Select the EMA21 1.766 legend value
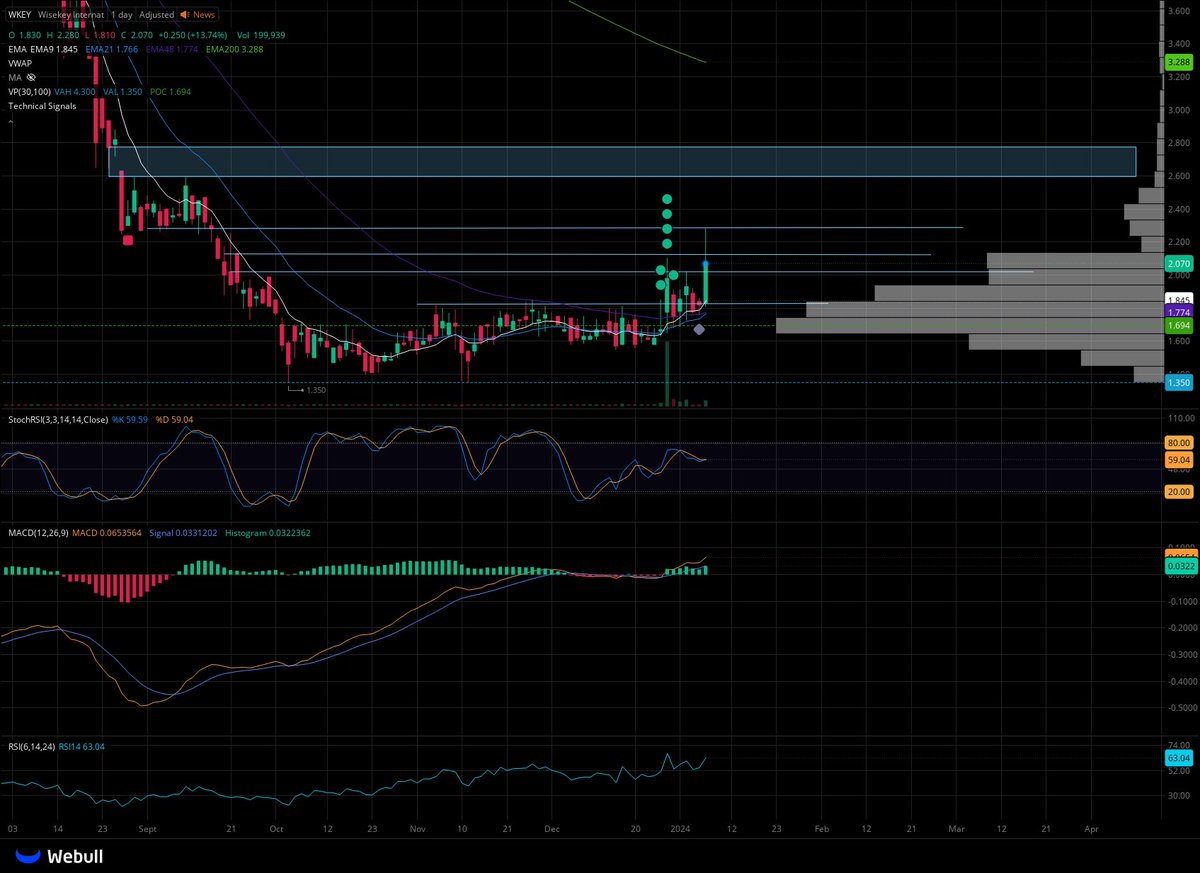 (x=112, y=48)
